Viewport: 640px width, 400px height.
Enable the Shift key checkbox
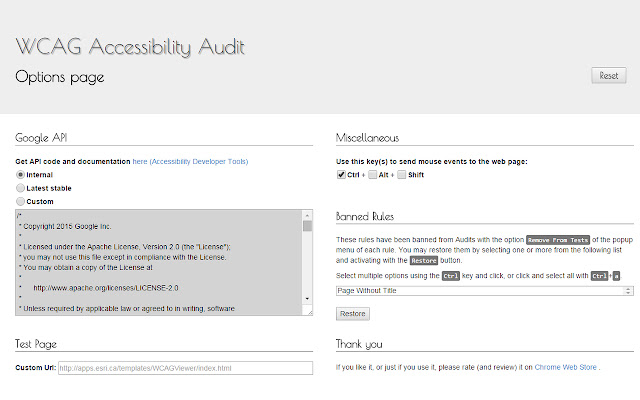[402, 175]
